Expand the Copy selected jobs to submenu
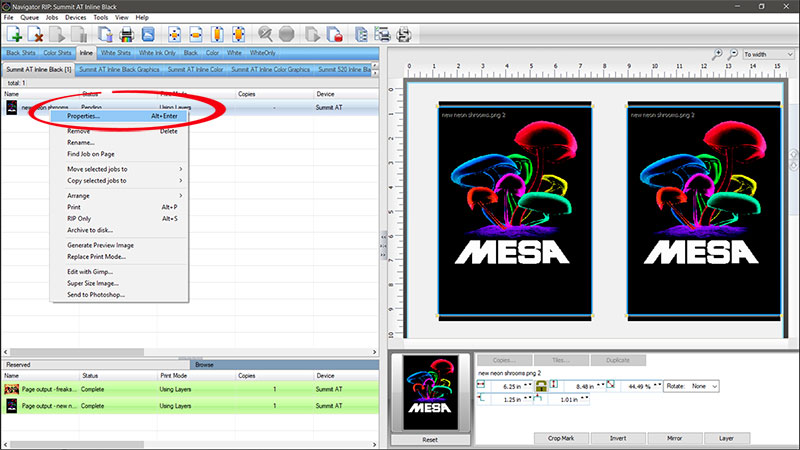The height and width of the screenshot is (450, 800). (124, 181)
